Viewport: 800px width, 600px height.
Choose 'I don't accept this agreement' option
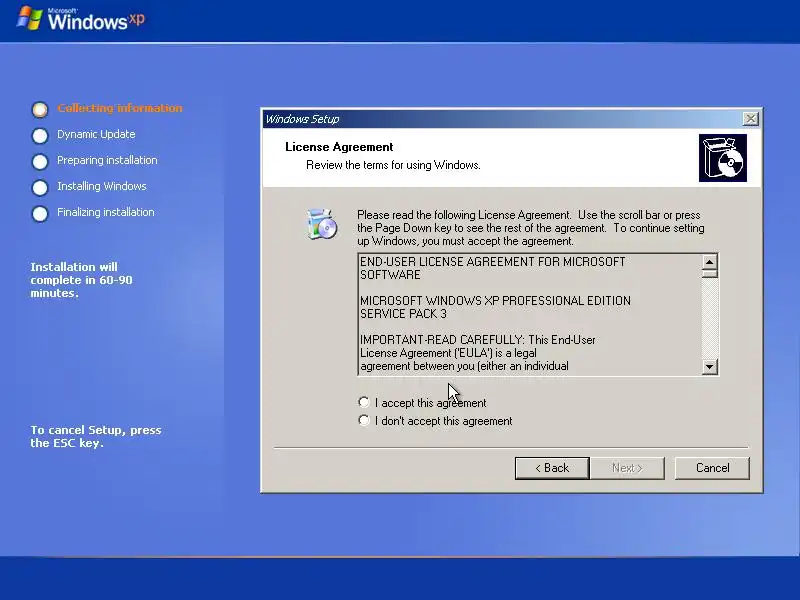tap(364, 420)
